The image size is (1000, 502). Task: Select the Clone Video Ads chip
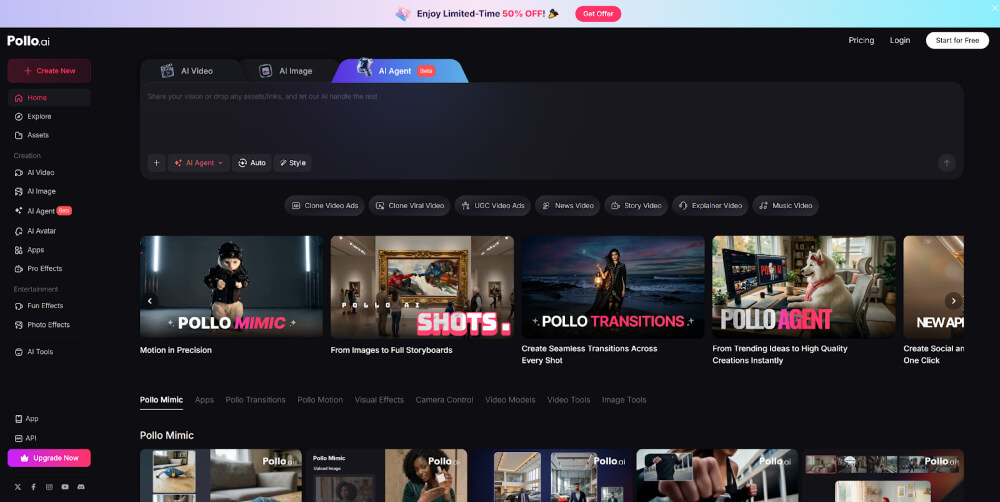click(x=325, y=205)
